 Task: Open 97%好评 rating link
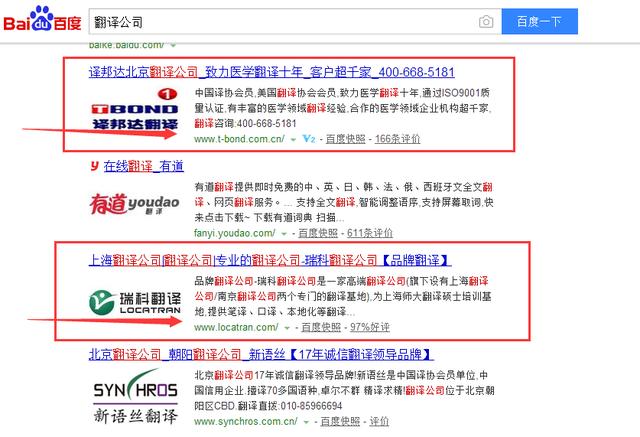point(370,327)
